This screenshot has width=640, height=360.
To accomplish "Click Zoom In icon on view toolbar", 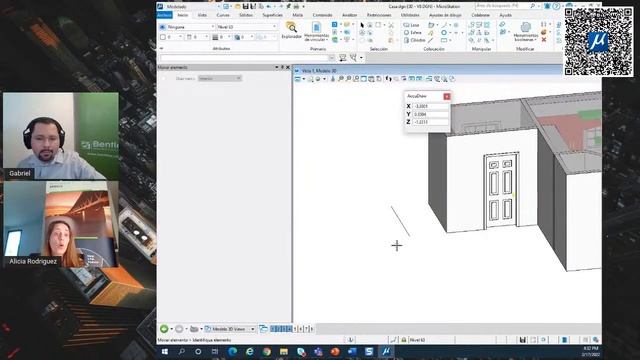I will (x=341, y=79).
